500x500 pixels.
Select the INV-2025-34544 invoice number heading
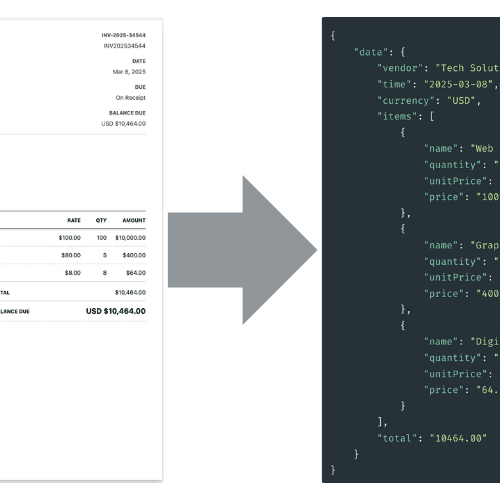124,35
